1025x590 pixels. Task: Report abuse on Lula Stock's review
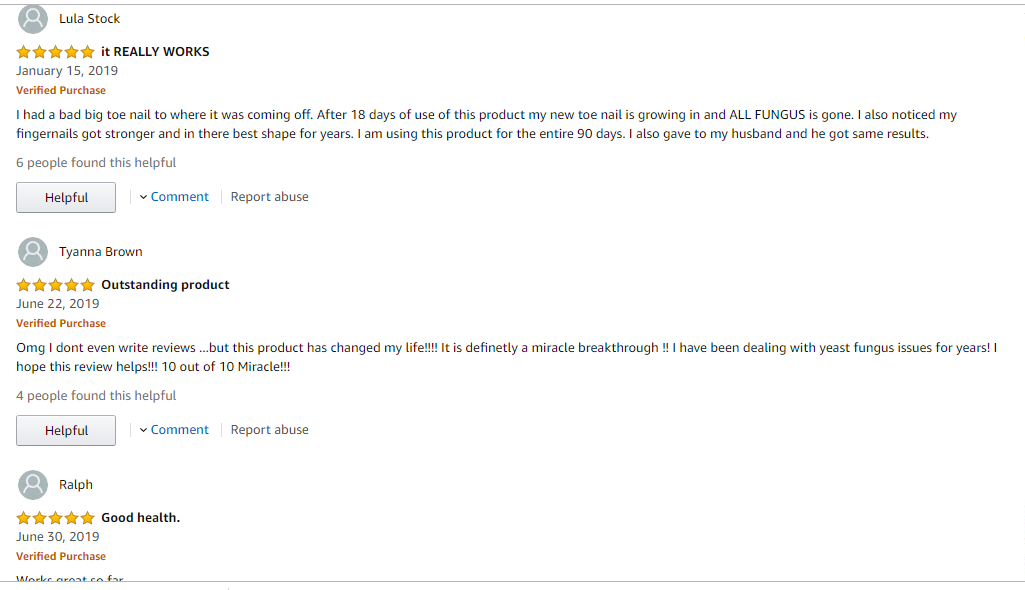click(x=269, y=197)
